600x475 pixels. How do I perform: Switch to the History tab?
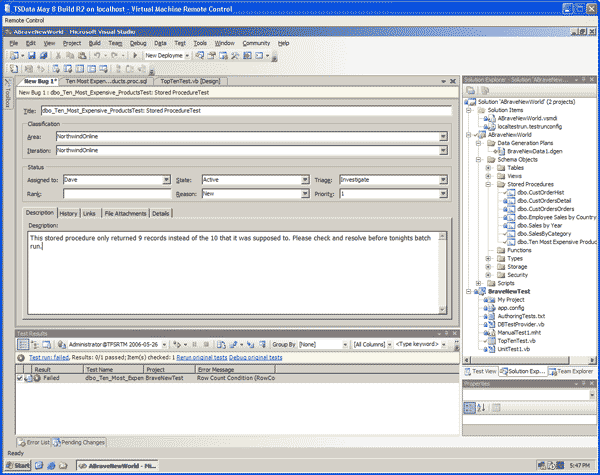68,214
